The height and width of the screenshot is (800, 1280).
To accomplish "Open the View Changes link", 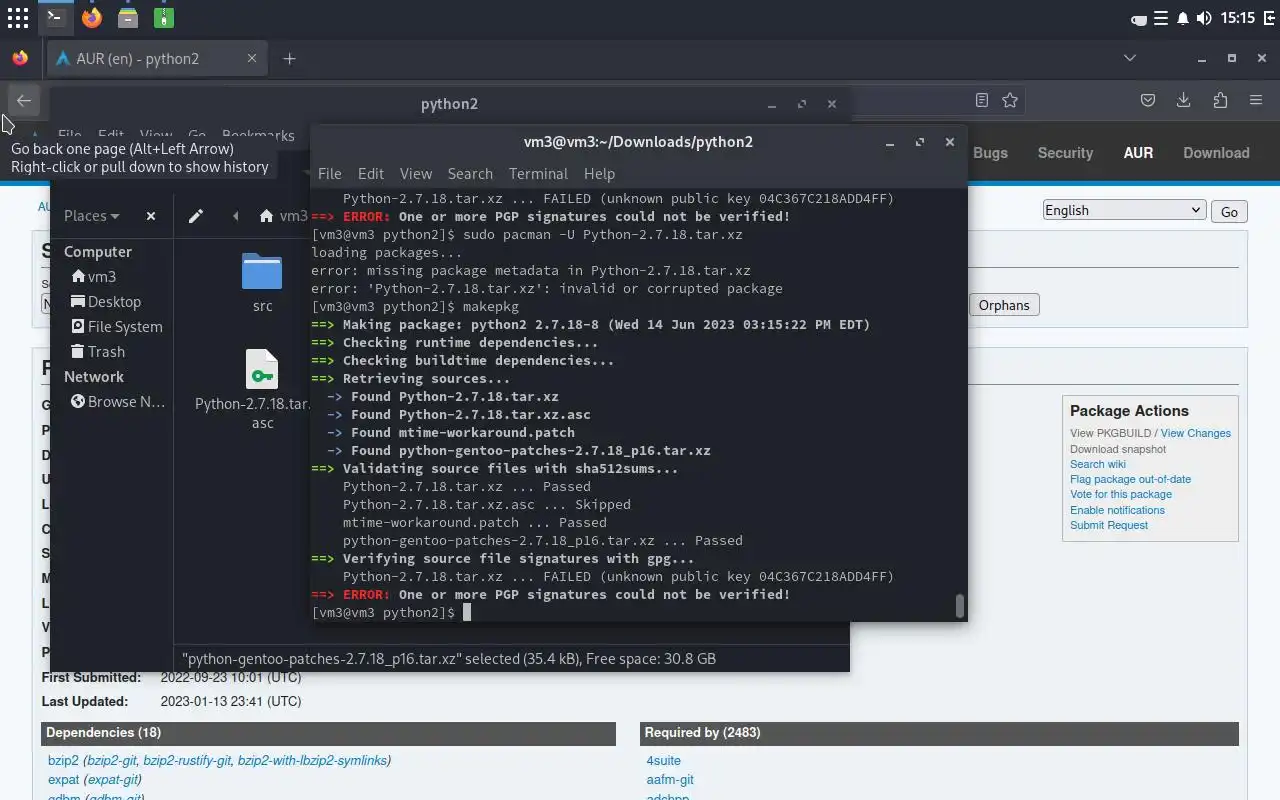I will tap(1196, 433).
